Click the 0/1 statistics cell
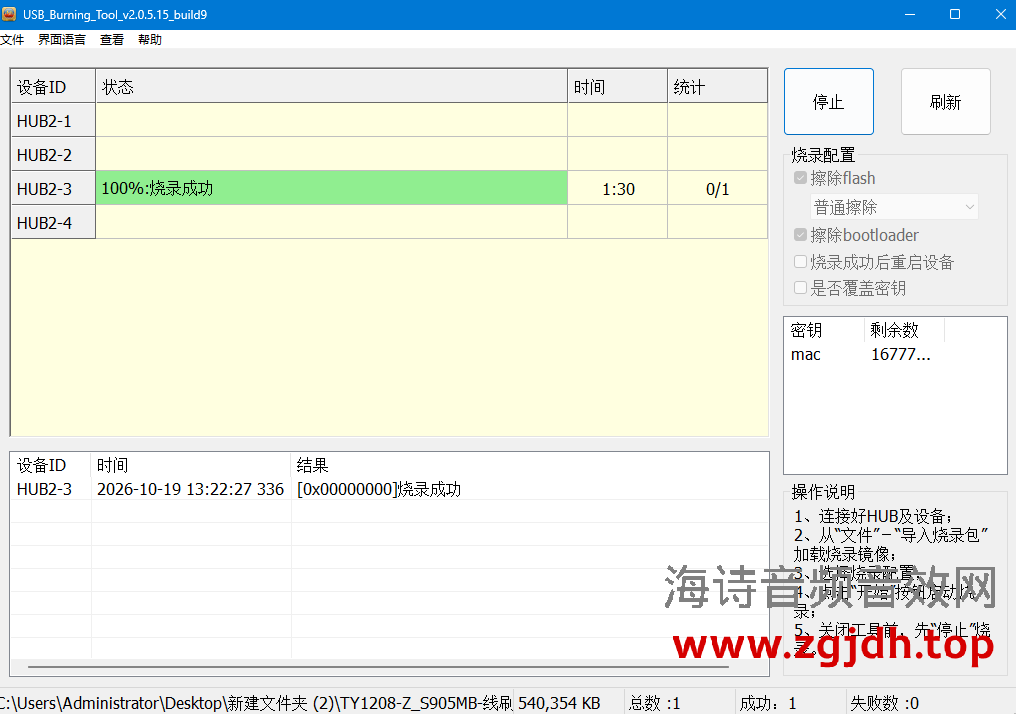1016x714 pixels. tap(718, 189)
